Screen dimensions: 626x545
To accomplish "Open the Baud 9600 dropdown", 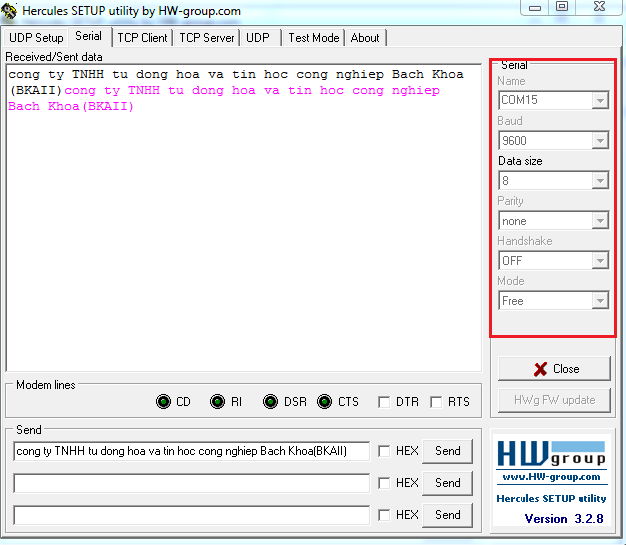I will tap(600, 141).
